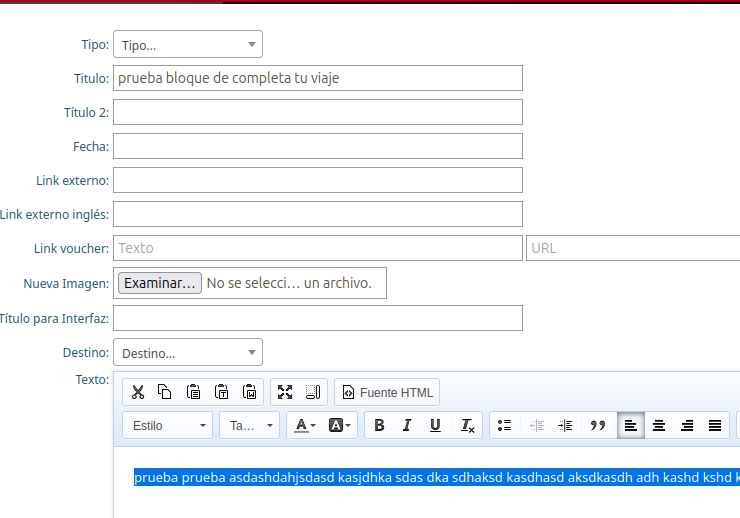The width and height of the screenshot is (740, 518).
Task: Click into the Fecha field
Action: [x=318, y=146]
